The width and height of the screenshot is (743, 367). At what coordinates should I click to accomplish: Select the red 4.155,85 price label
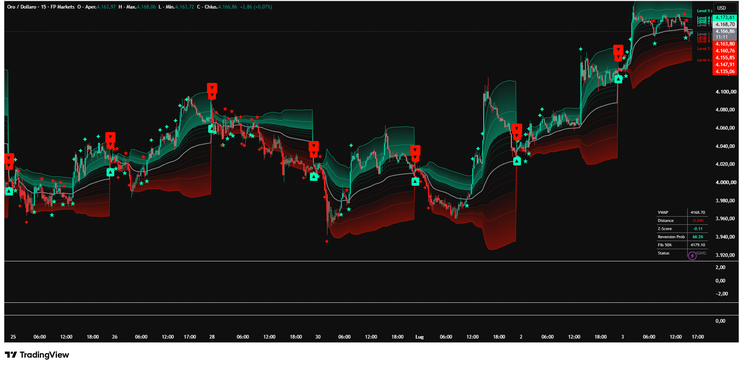click(725, 57)
